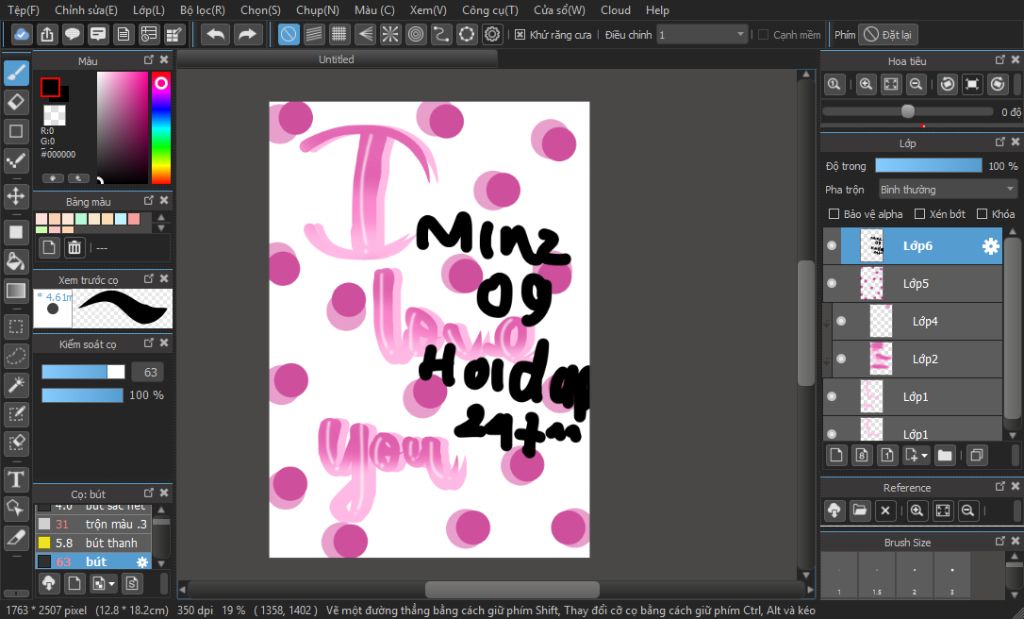This screenshot has height=619, width=1024.
Task: Click the Lớp2 layer thumbnail
Action: coord(880,358)
